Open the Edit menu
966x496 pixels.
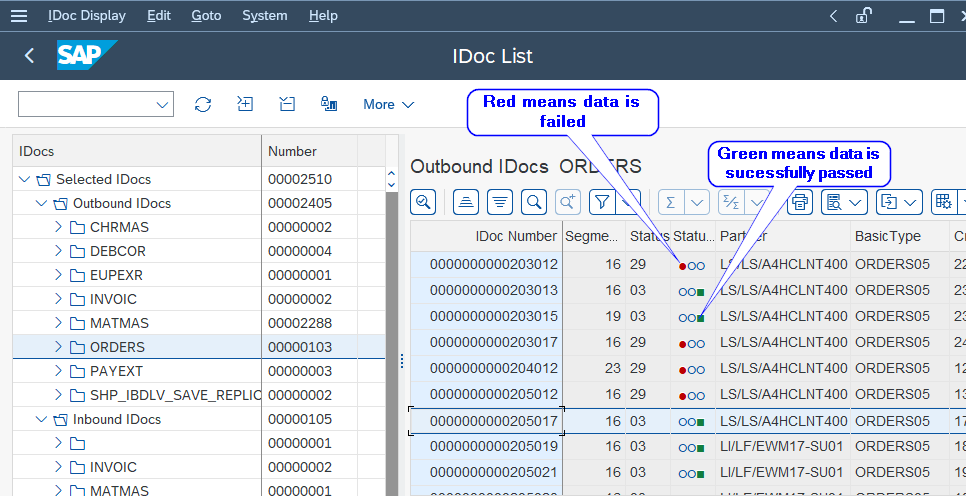pos(159,15)
